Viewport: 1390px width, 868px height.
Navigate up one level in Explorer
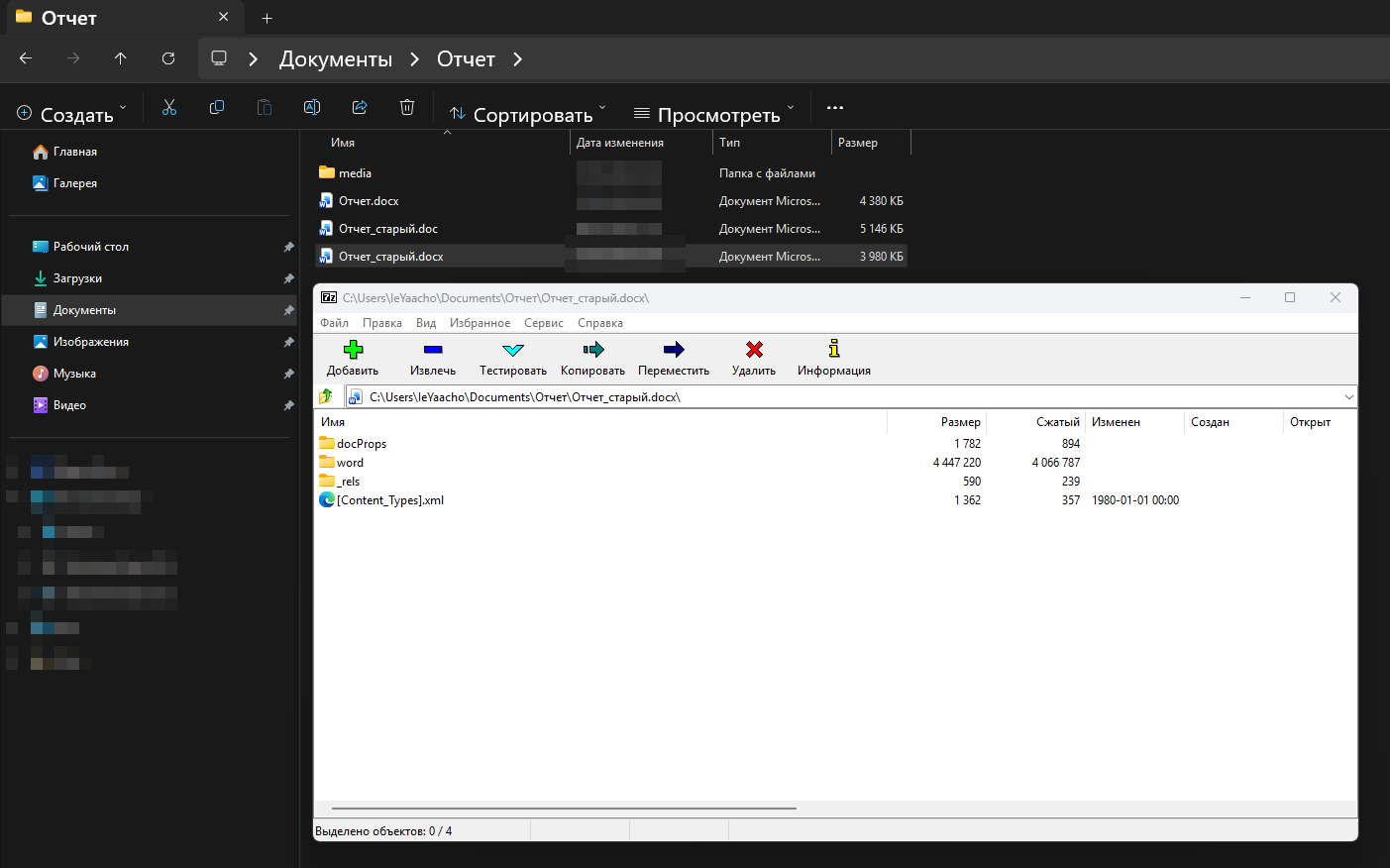click(121, 58)
